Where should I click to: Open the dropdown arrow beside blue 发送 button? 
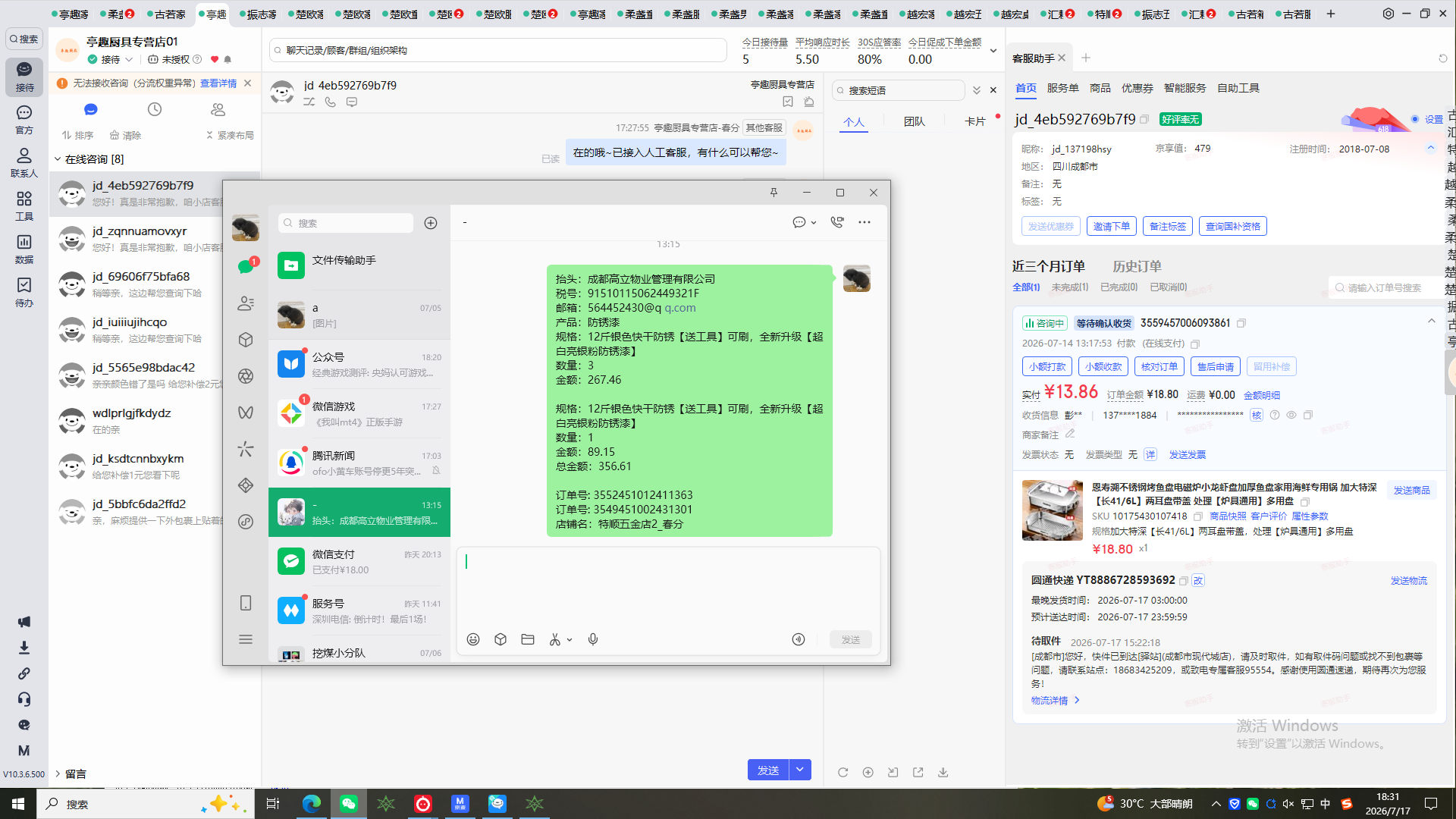[800, 770]
